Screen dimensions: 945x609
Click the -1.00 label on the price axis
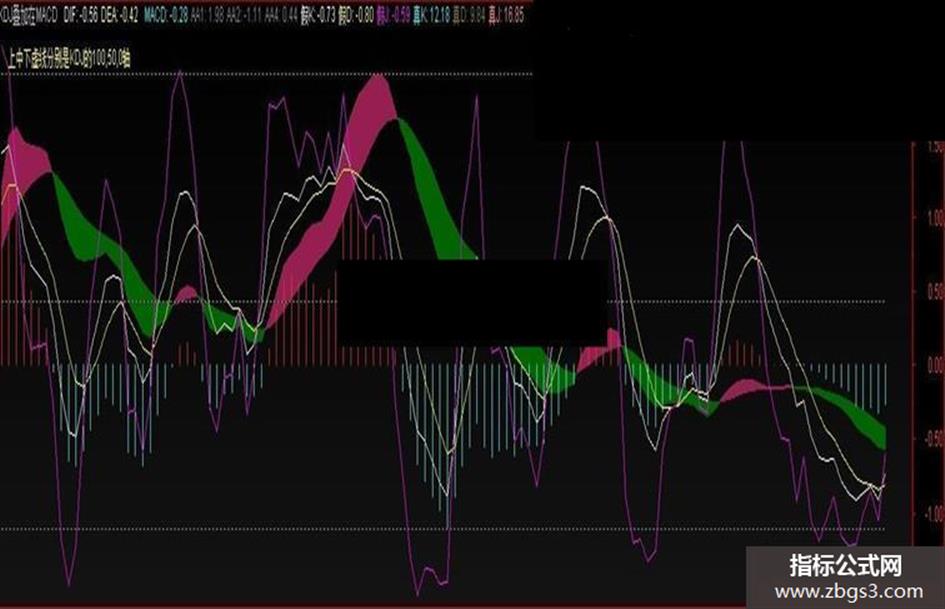(x=935, y=514)
